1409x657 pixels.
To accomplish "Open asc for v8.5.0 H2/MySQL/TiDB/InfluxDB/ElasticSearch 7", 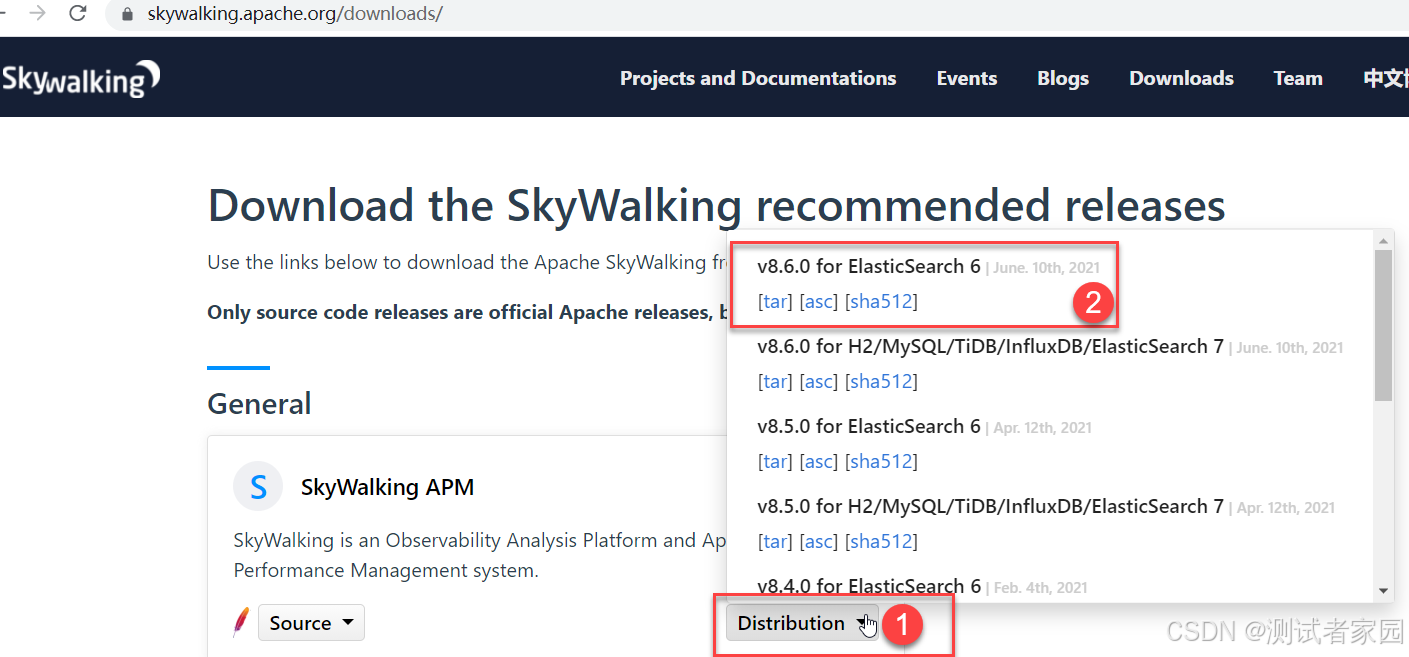I will [819, 541].
